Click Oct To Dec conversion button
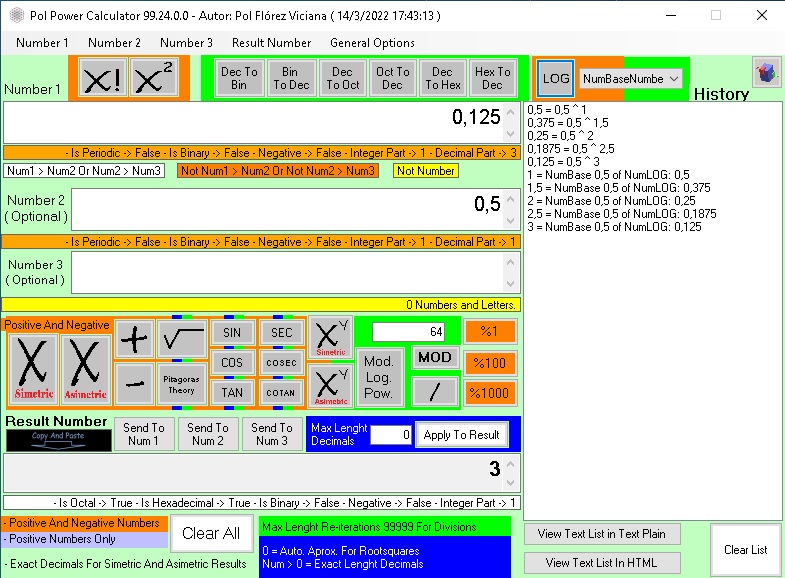Screen dimensions: 785x578 (x=392, y=79)
